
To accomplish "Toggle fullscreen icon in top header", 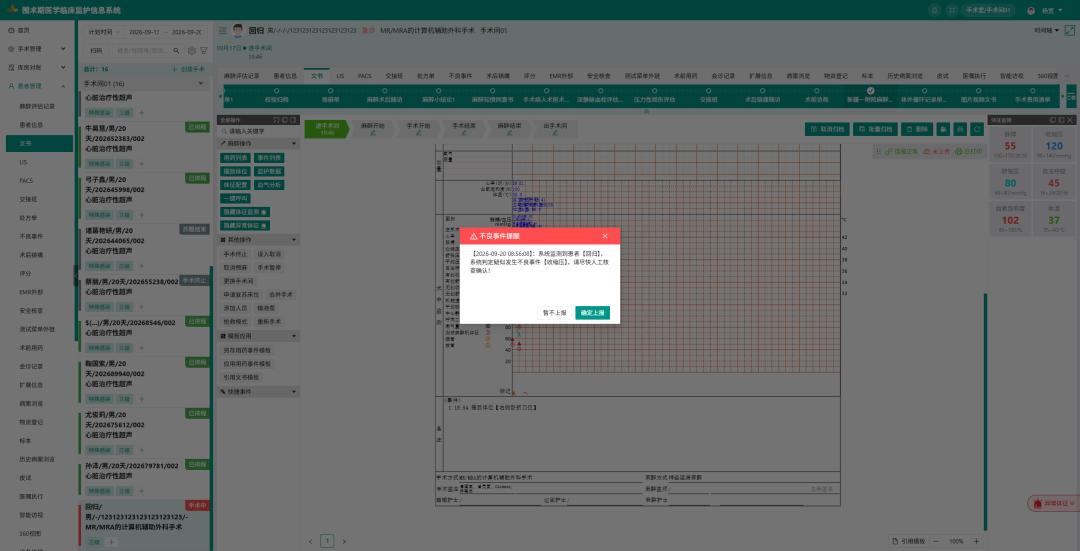I will [x=952, y=10].
